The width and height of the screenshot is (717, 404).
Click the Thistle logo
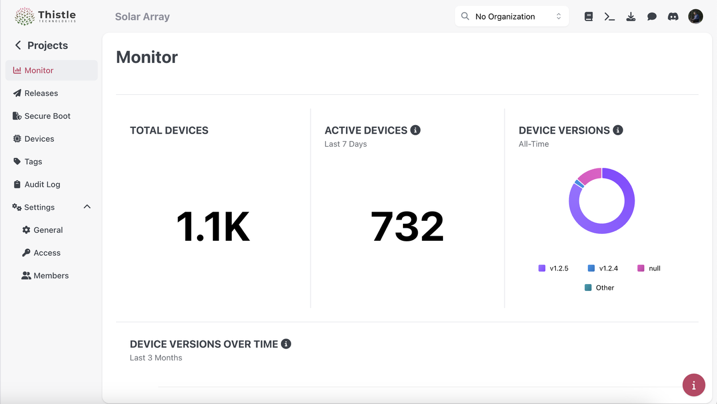(x=46, y=16)
